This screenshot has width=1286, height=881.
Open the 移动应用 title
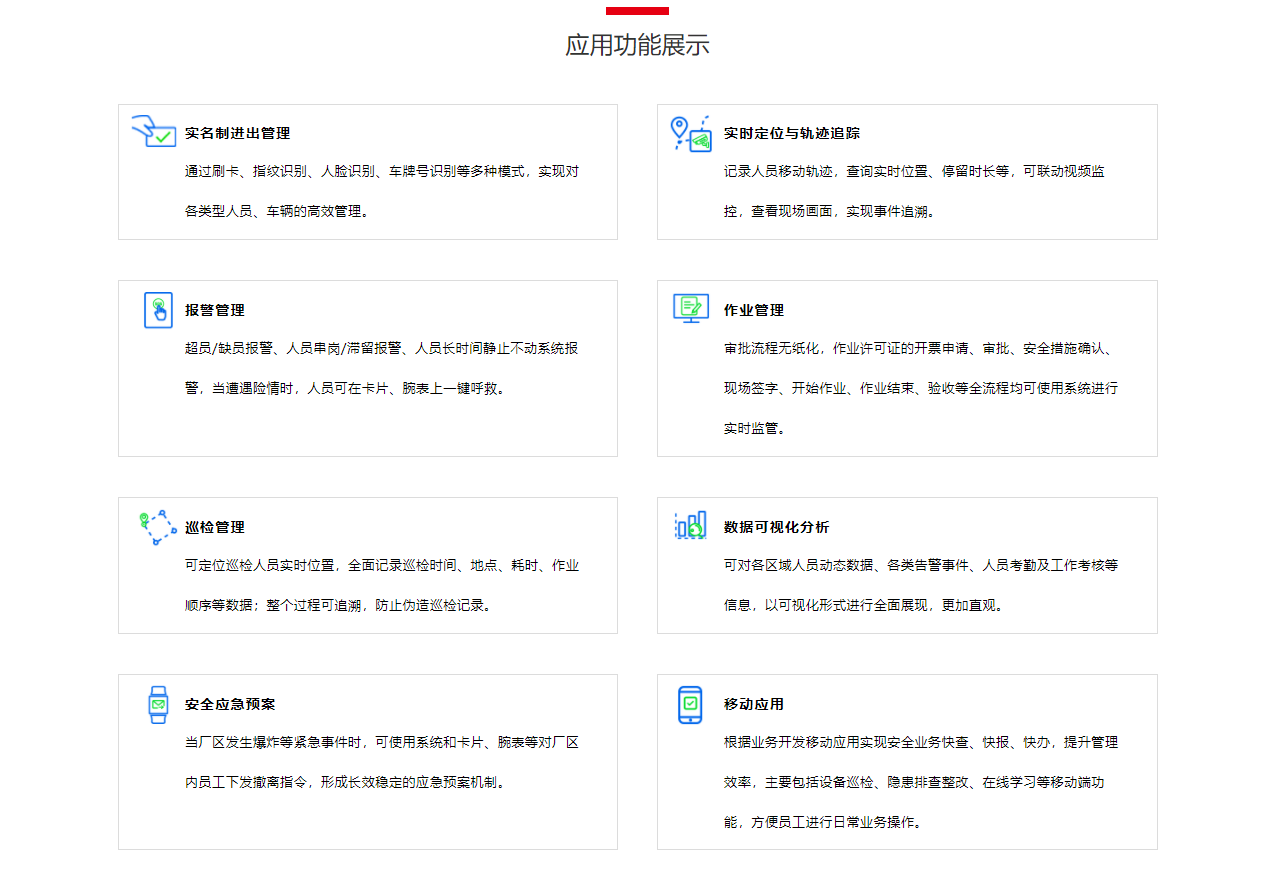coord(753,704)
